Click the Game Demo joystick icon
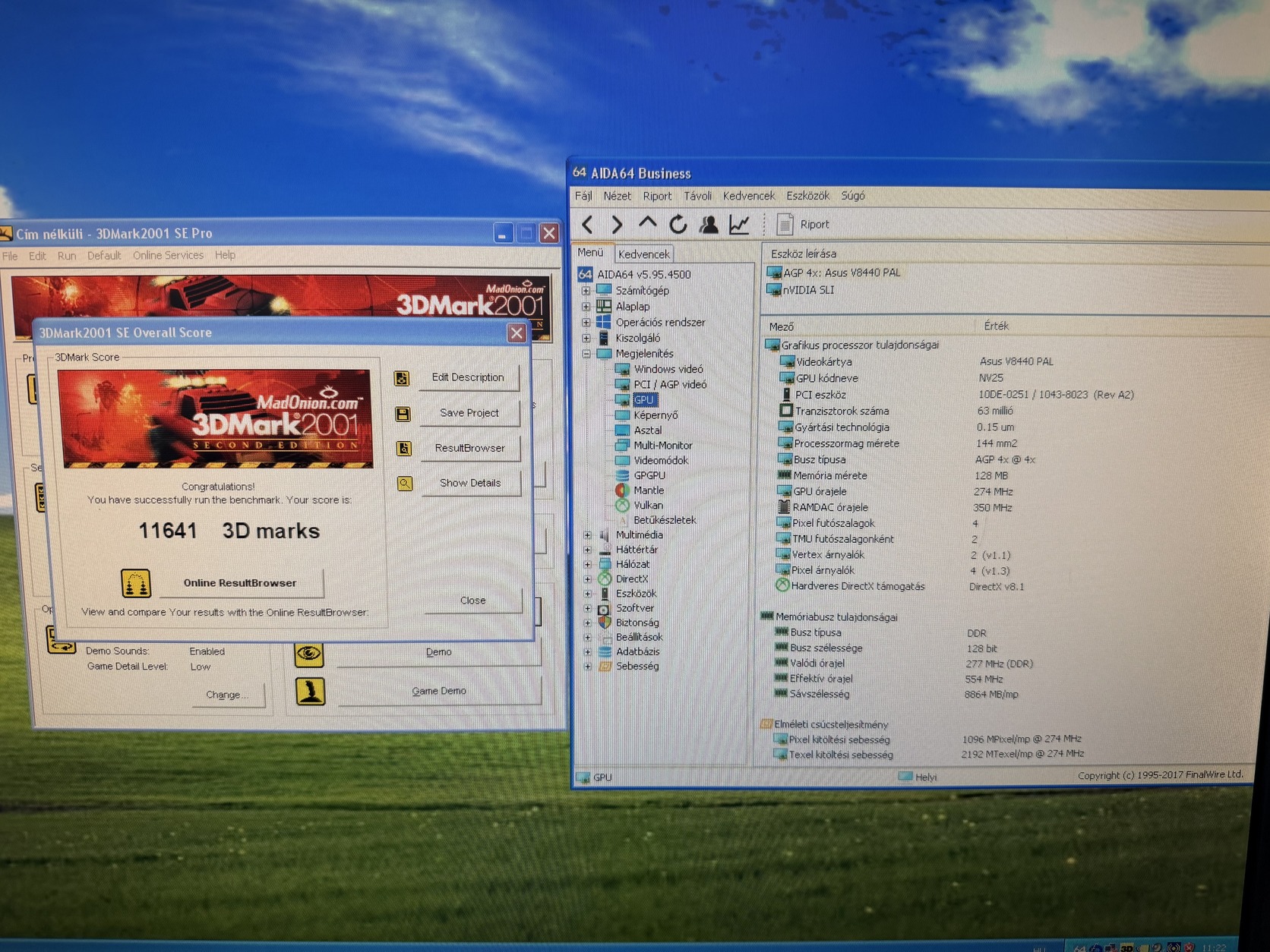 pyautogui.click(x=311, y=691)
